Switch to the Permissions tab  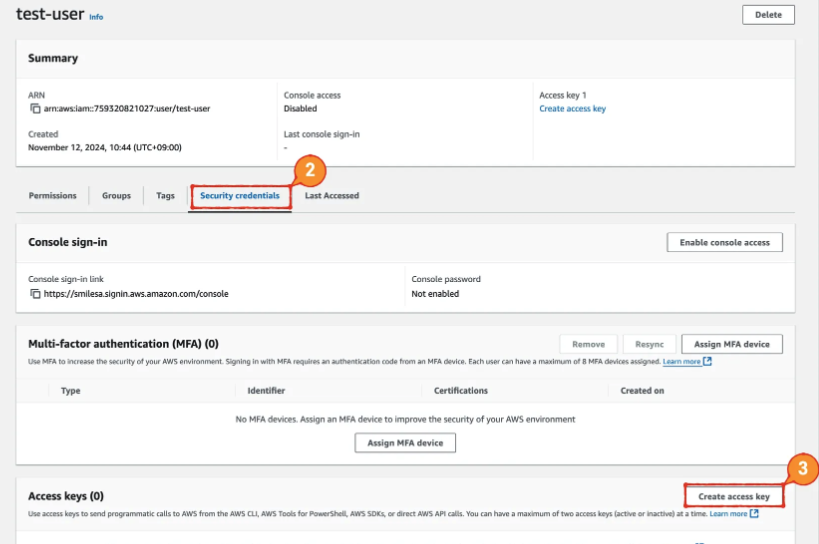52,196
